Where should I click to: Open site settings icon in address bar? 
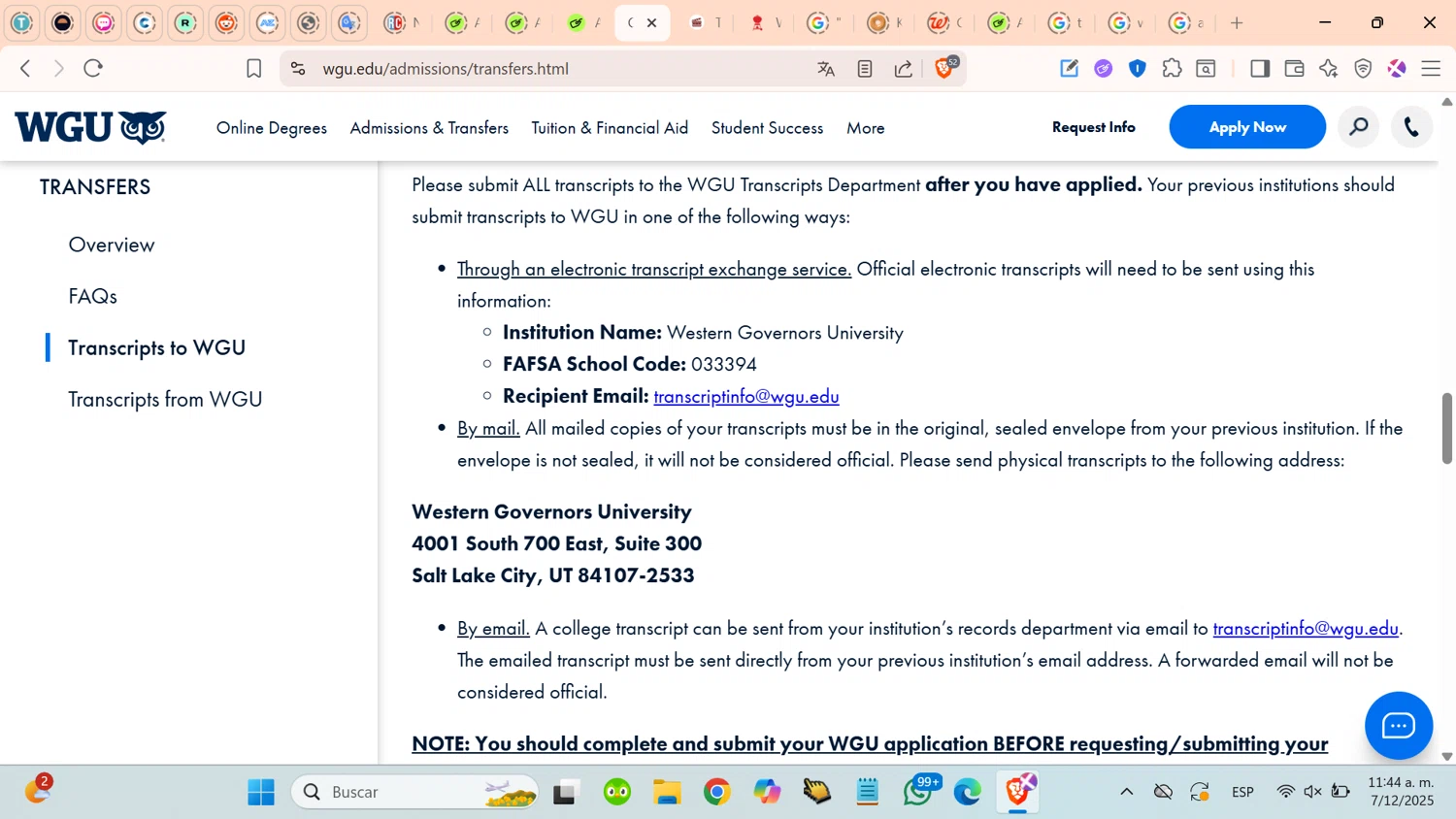[x=298, y=69]
